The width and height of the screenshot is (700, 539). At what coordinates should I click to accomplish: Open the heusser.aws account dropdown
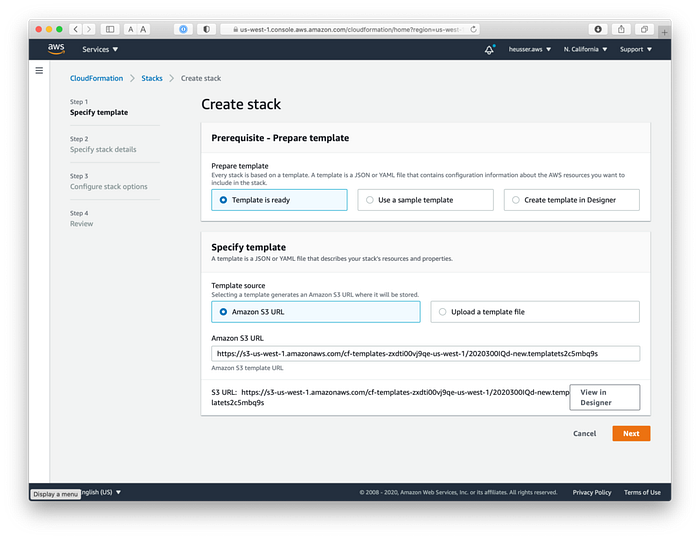530,50
